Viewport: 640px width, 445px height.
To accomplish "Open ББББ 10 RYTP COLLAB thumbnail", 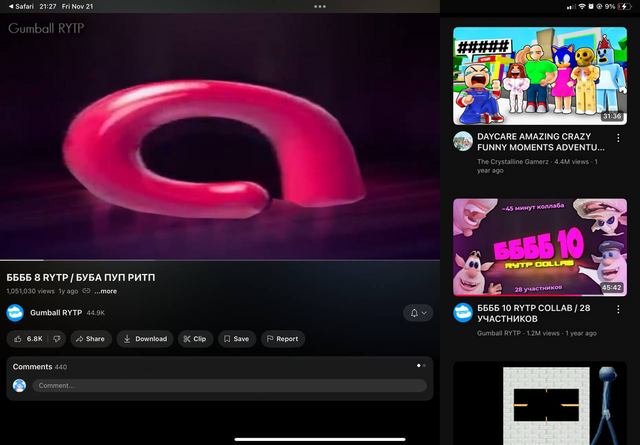I will click(x=540, y=247).
